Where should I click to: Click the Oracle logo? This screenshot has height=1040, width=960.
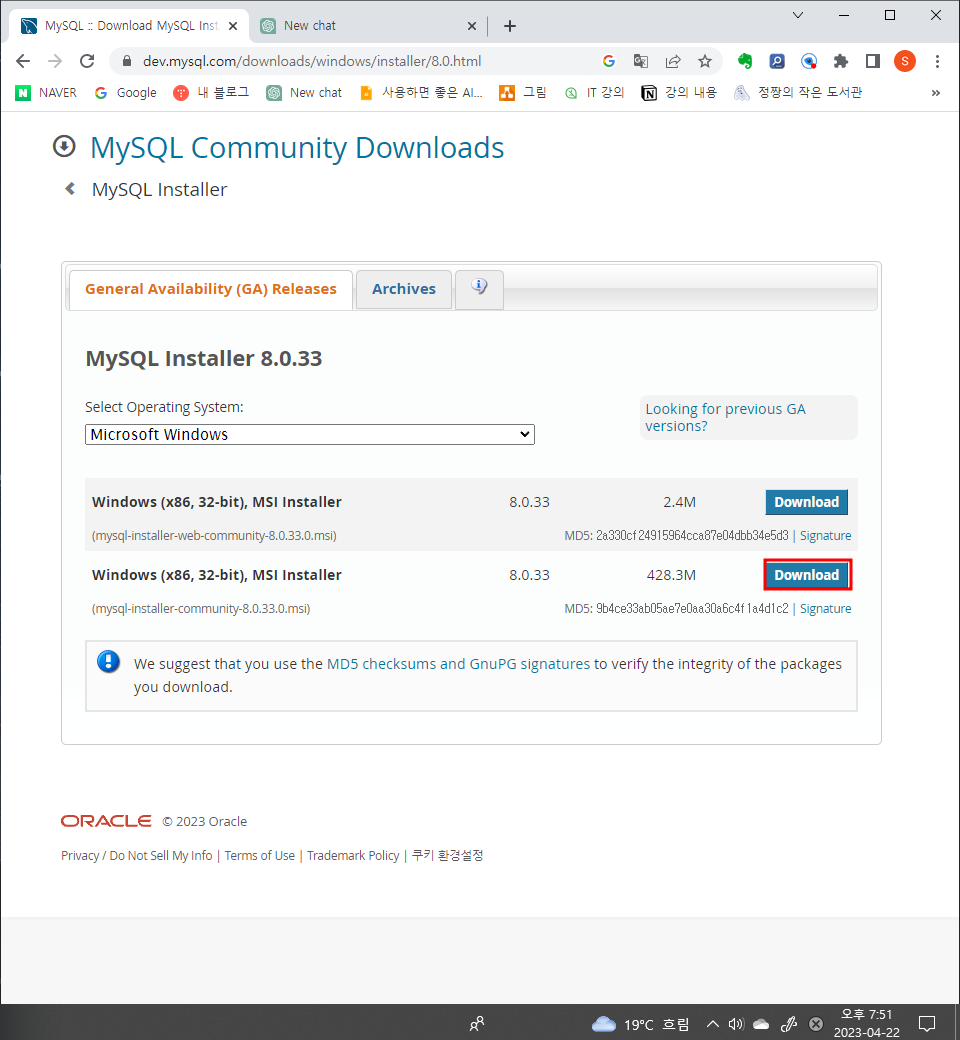[x=106, y=821]
